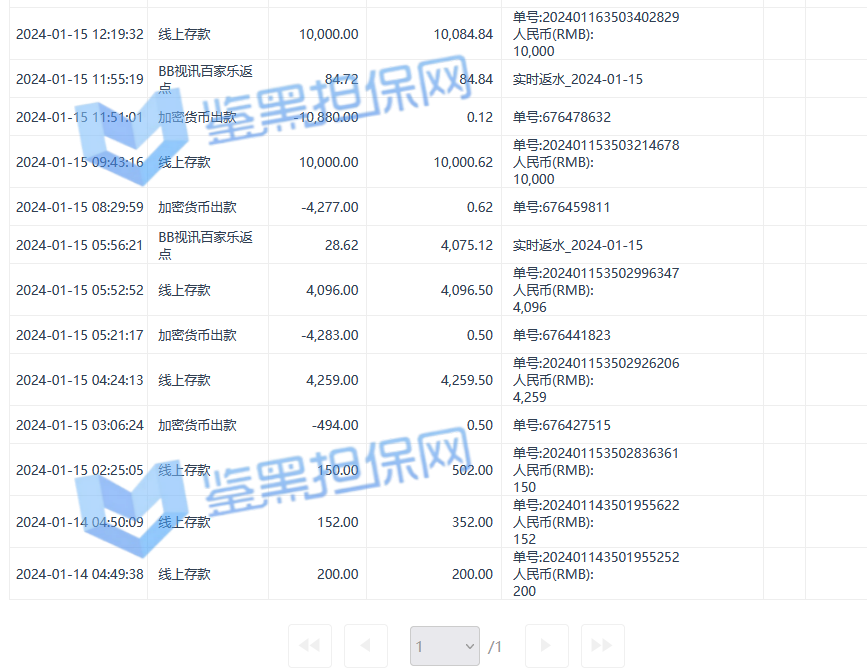Click the 4,259.00 deposit amount
867x671 pixels.
pyautogui.click(x=329, y=380)
